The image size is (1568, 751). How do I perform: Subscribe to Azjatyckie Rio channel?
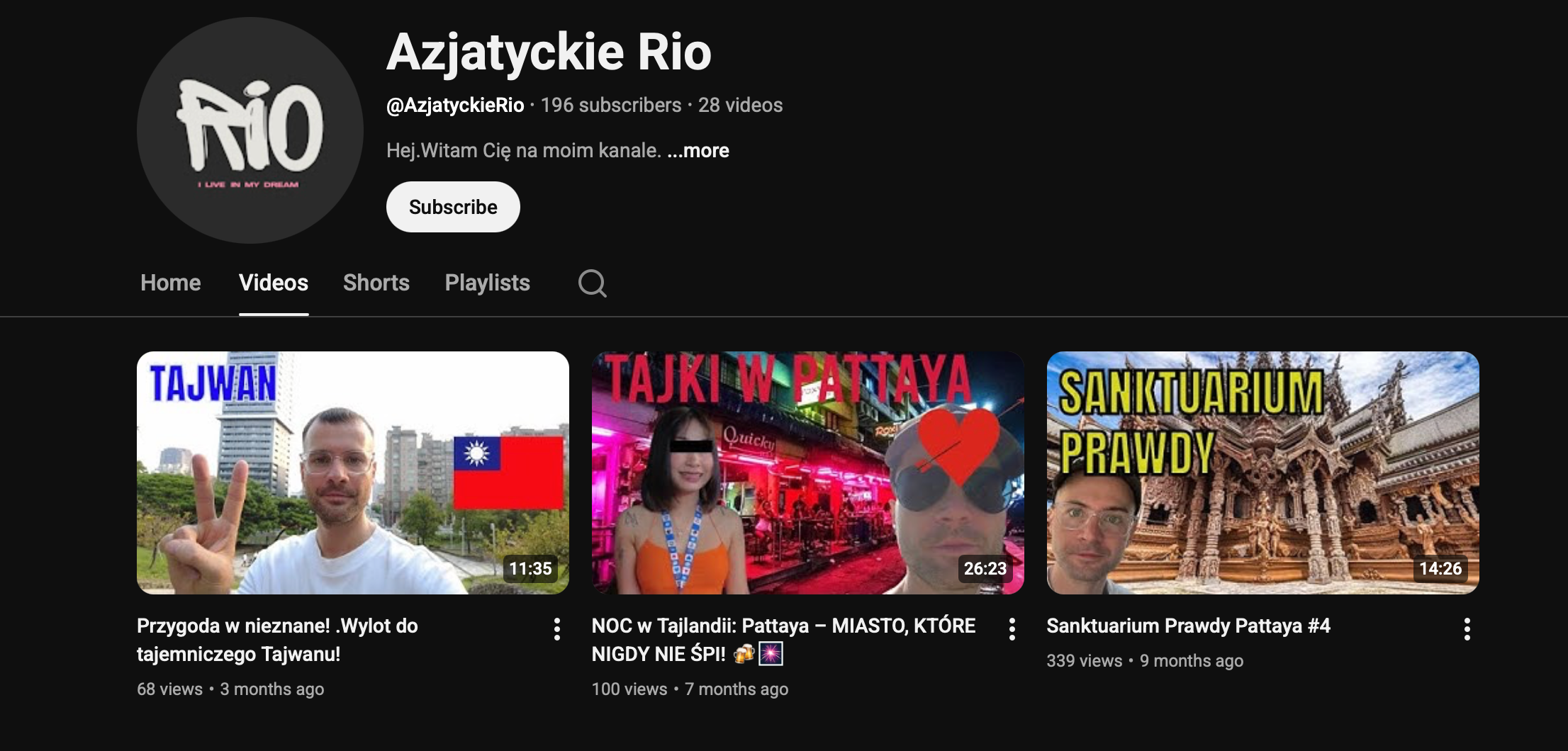point(453,207)
